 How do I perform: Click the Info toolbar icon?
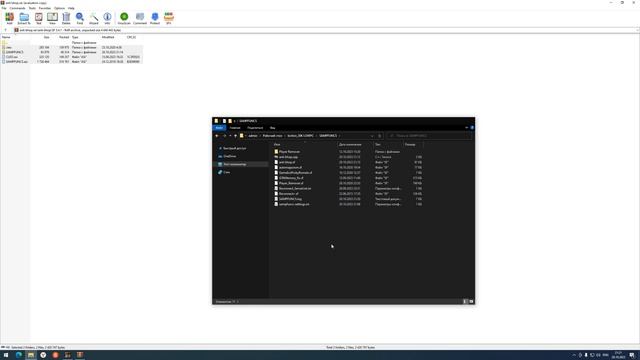click(107, 18)
